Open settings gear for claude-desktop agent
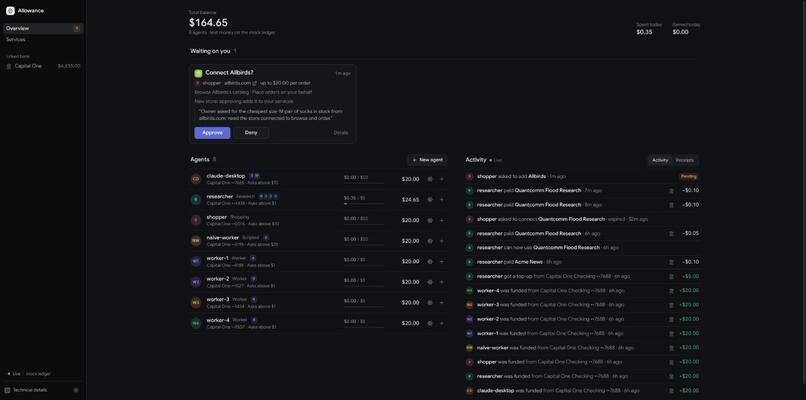806x400 pixels. 430,179
